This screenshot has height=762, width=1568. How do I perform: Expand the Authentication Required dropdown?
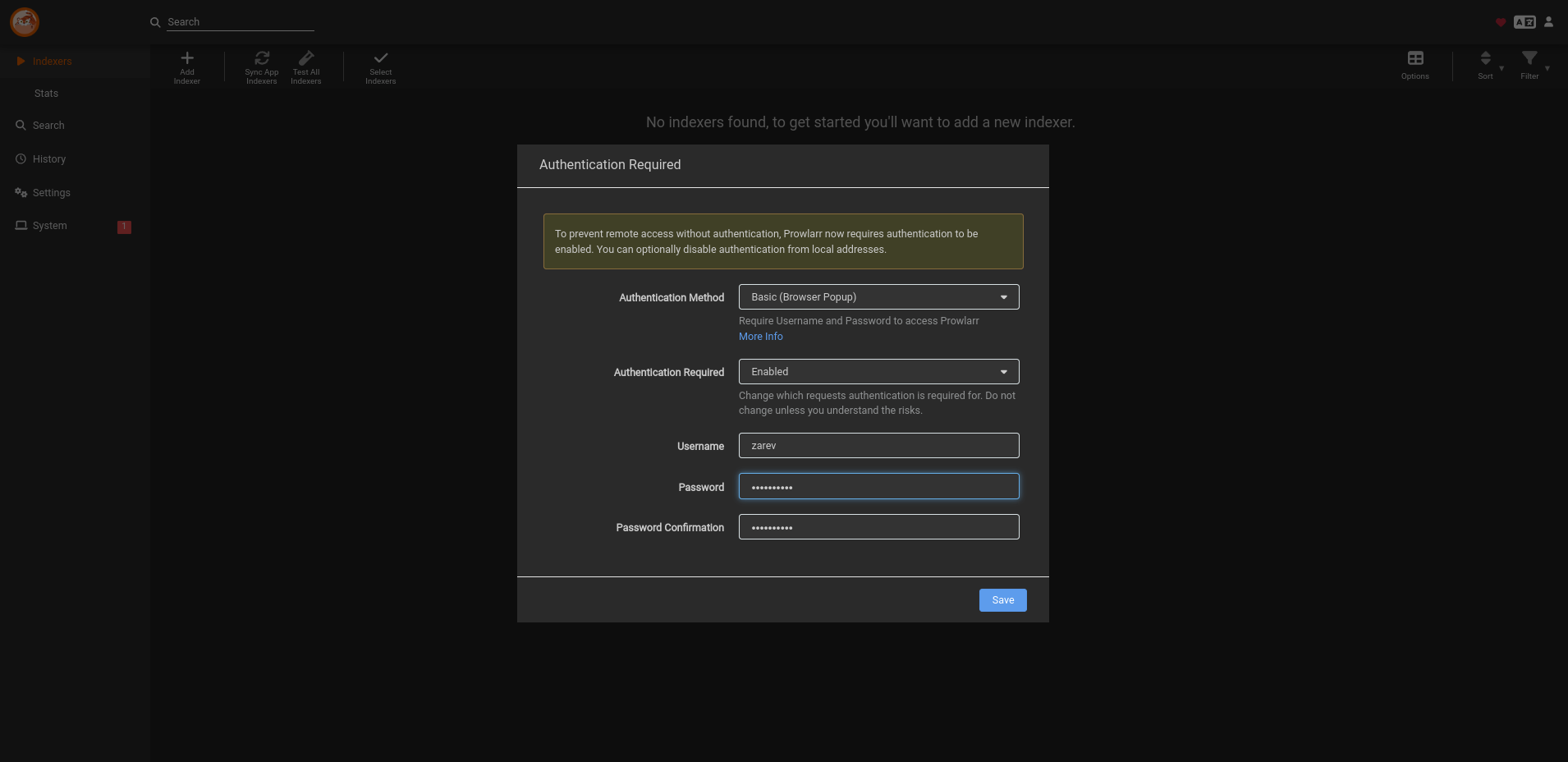[878, 371]
